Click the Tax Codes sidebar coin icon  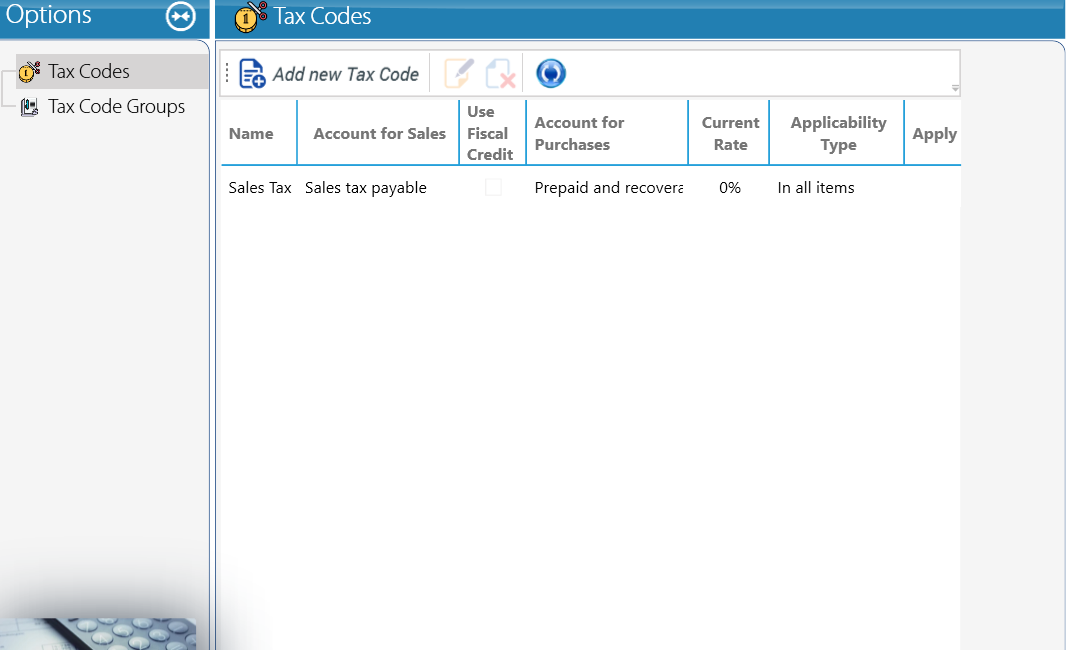pos(29,72)
